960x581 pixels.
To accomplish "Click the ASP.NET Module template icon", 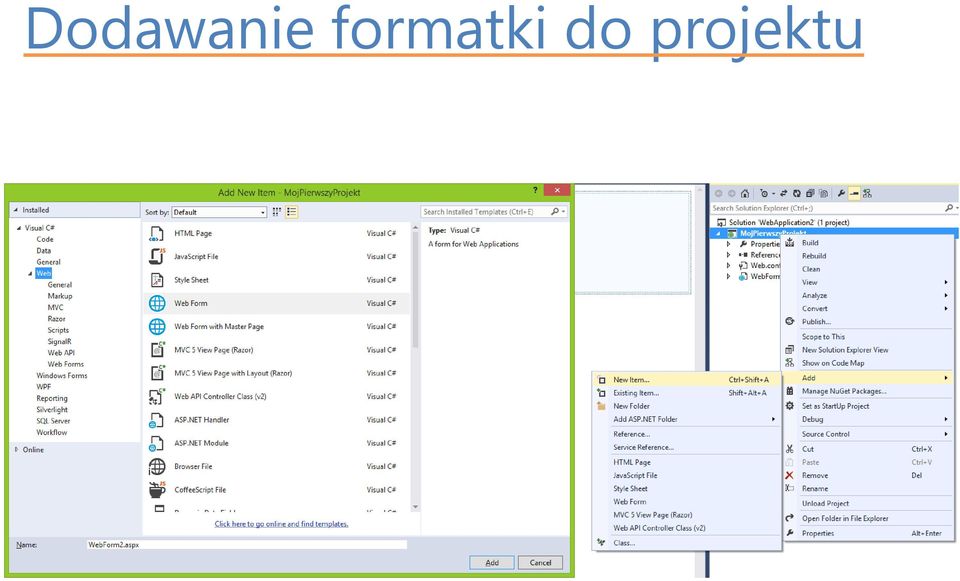I will [157, 443].
